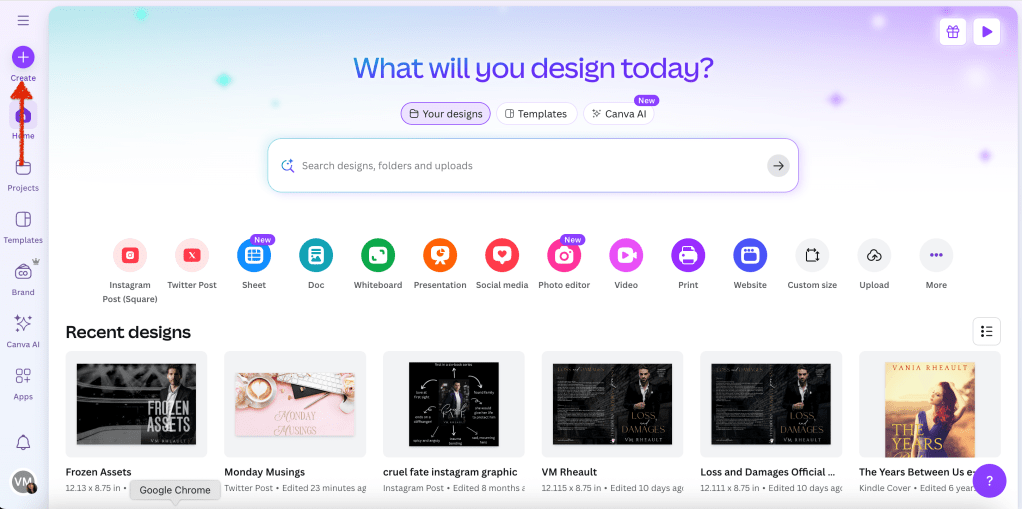The image size is (1022, 509).
Task: Choose the Custom size option
Action: (x=812, y=256)
